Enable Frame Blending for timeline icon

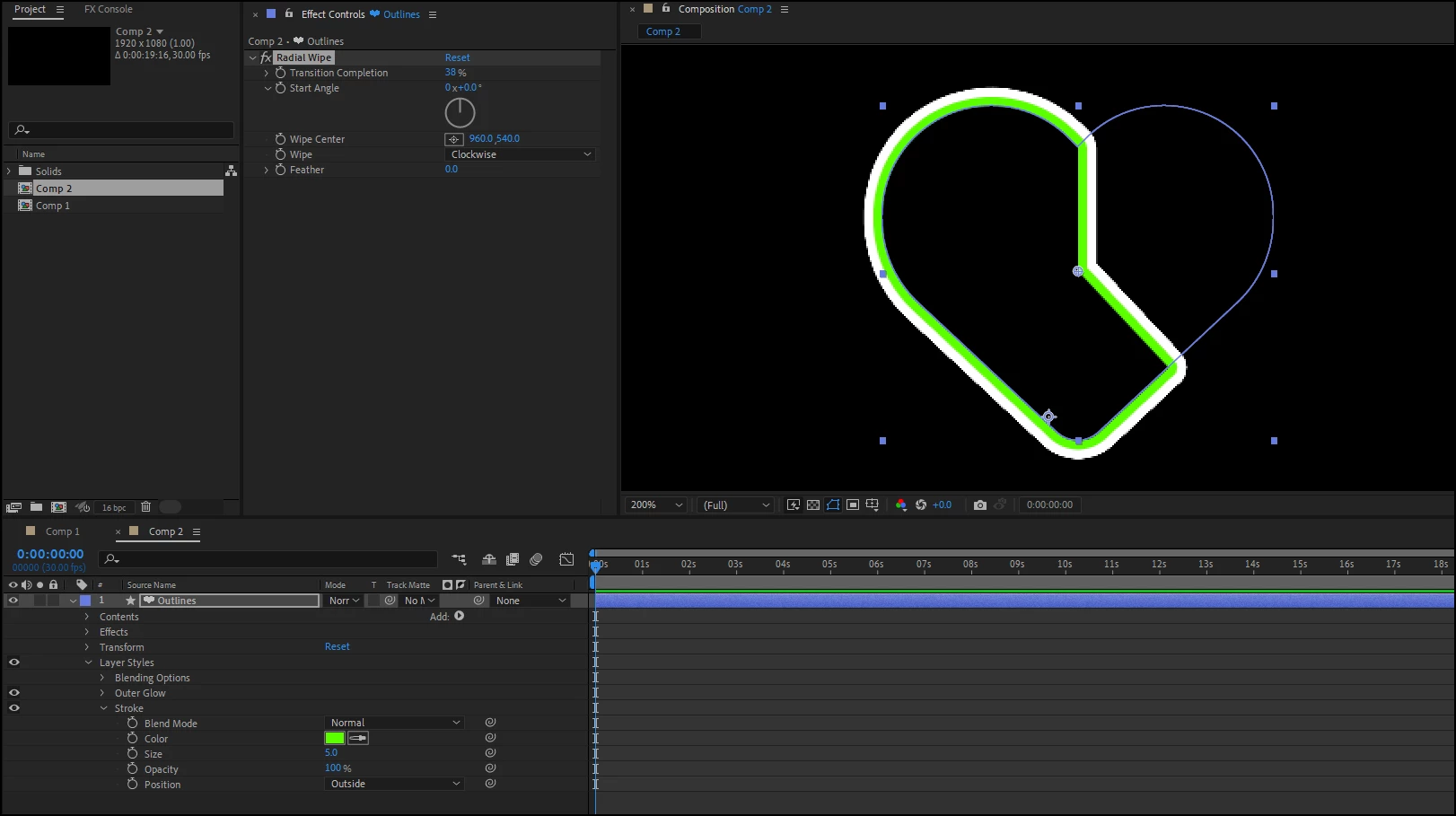coord(513,559)
